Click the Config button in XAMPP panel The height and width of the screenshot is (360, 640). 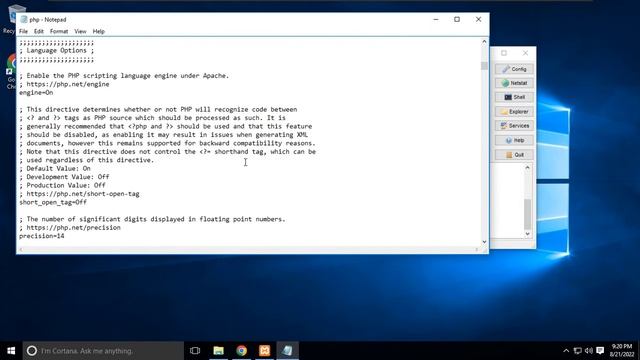[514, 69]
